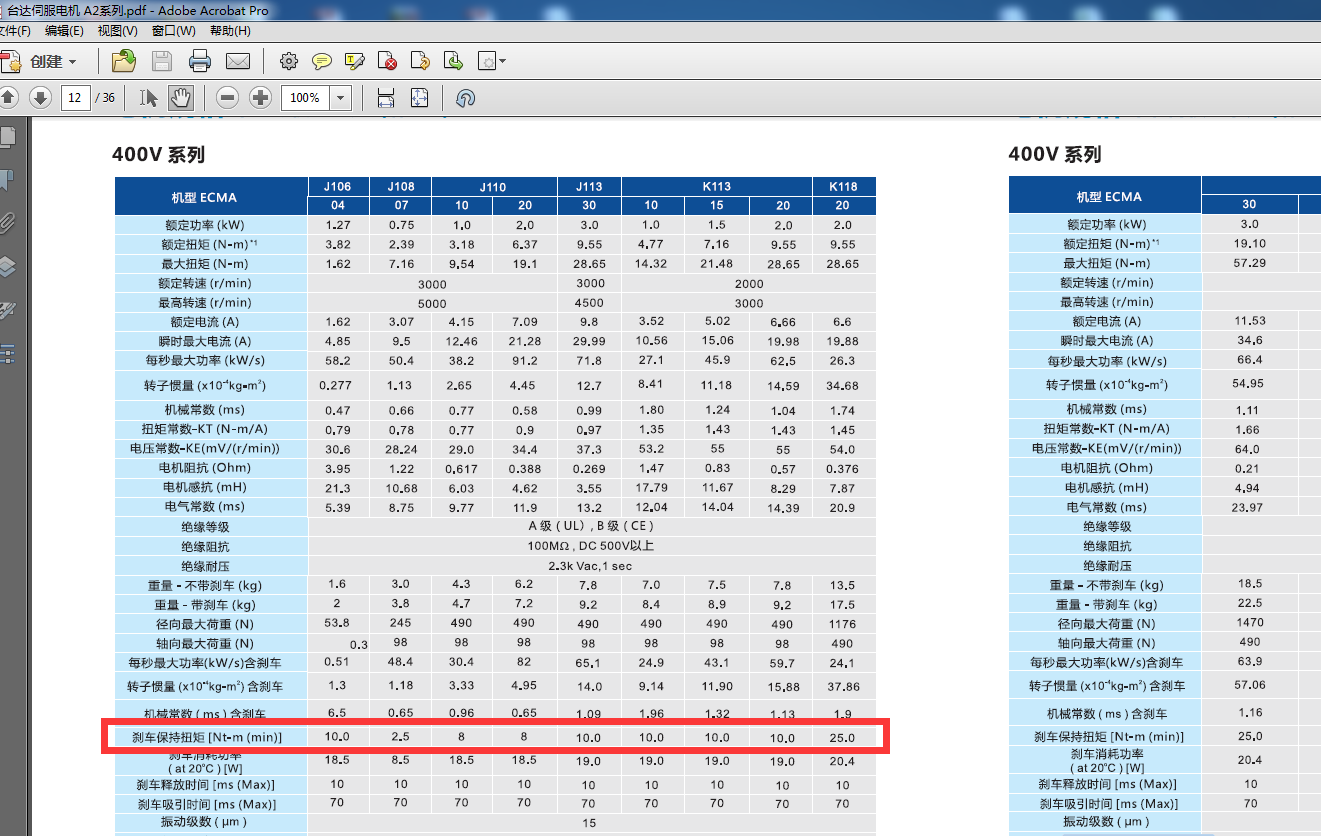
Task: Click the 电机感抗 (mH) label in left table
Action: coord(204,487)
